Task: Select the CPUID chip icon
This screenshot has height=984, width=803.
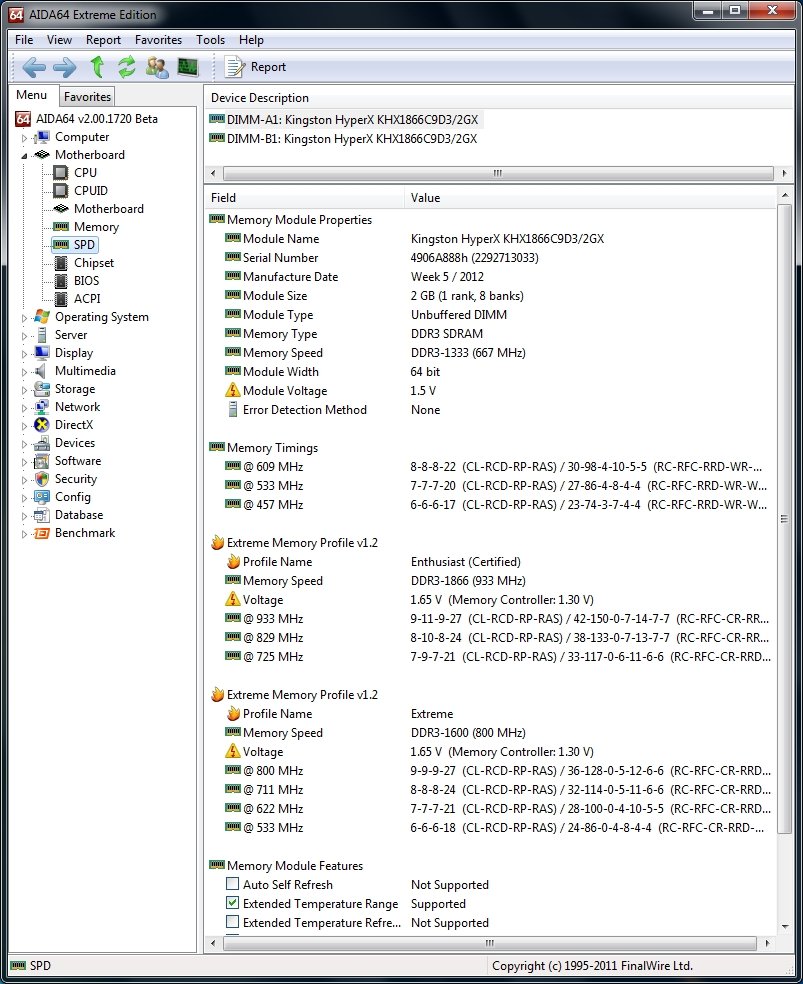Action: click(61, 191)
